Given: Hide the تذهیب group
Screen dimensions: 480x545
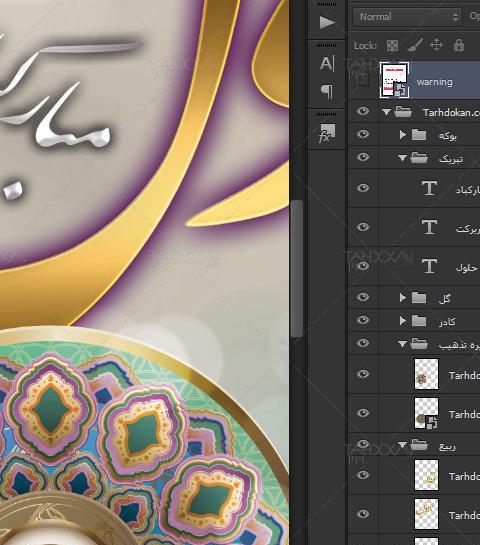Looking at the screenshot, I should [x=363, y=343].
